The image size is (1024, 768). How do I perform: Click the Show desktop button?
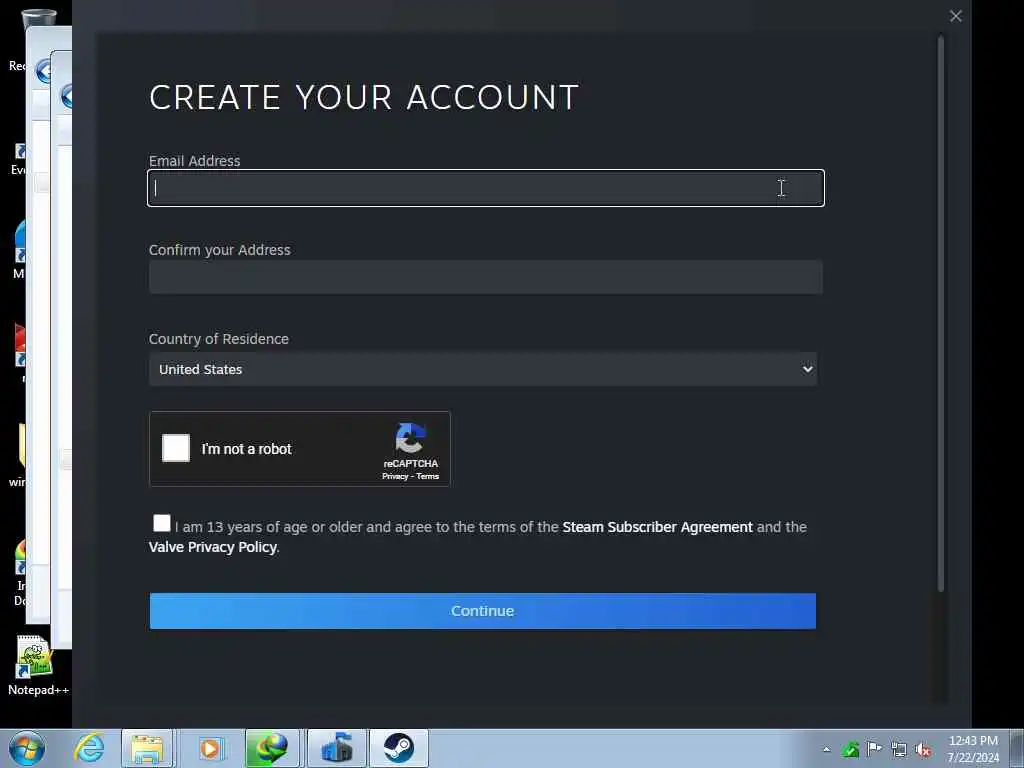1017,748
